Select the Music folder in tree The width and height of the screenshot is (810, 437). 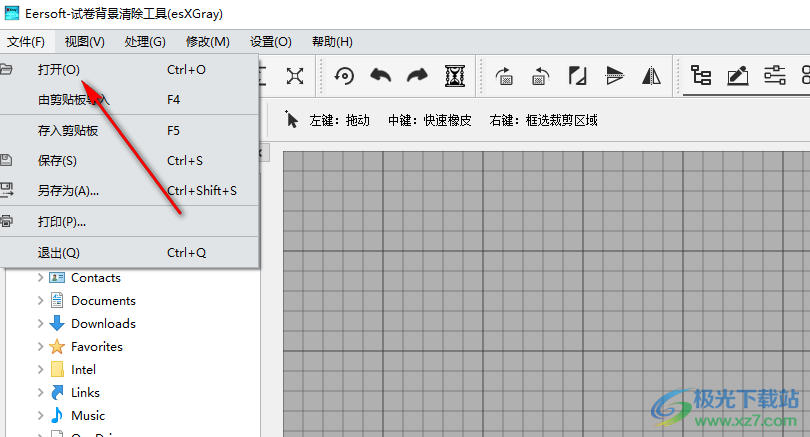[x=88, y=416]
